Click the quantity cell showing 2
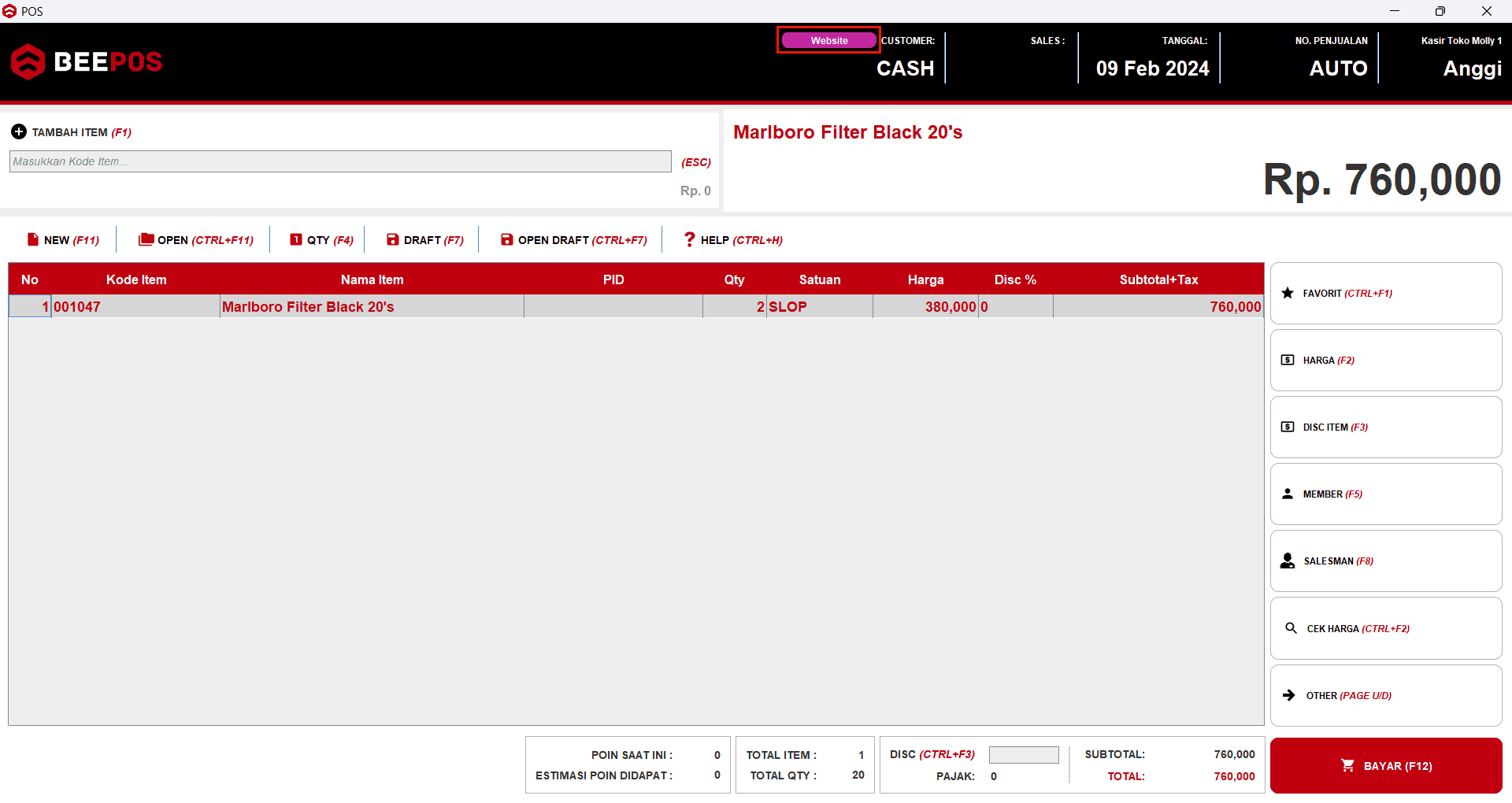Image resolution: width=1512 pixels, height=803 pixels. (x=735, y=306)
